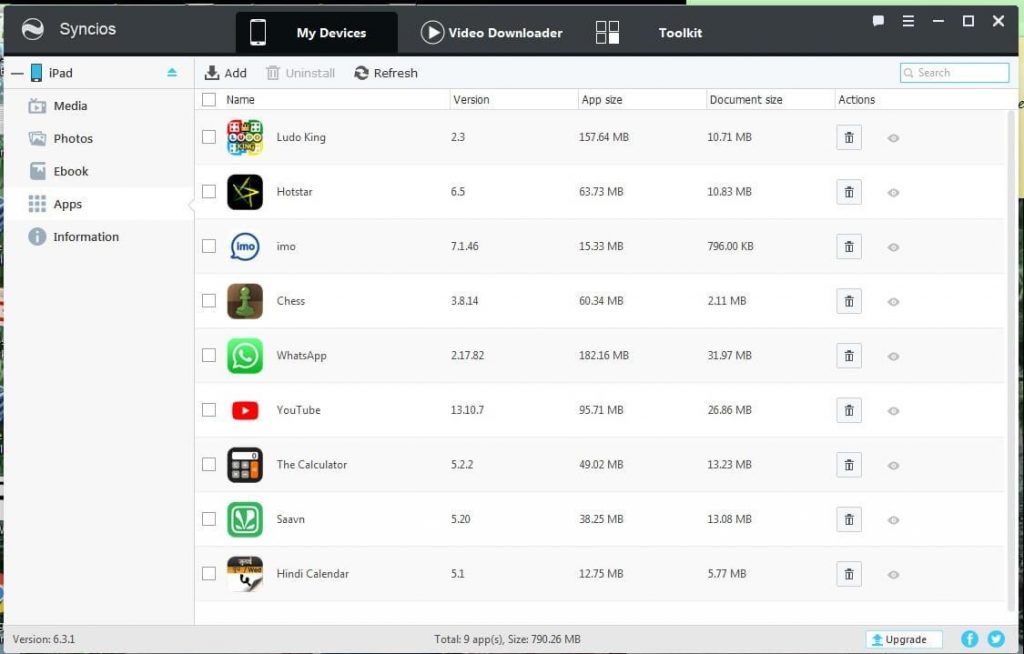The image size is (1024, 654).
Task: Click the Hindi Calendar app icon
Action: (245, 574)
